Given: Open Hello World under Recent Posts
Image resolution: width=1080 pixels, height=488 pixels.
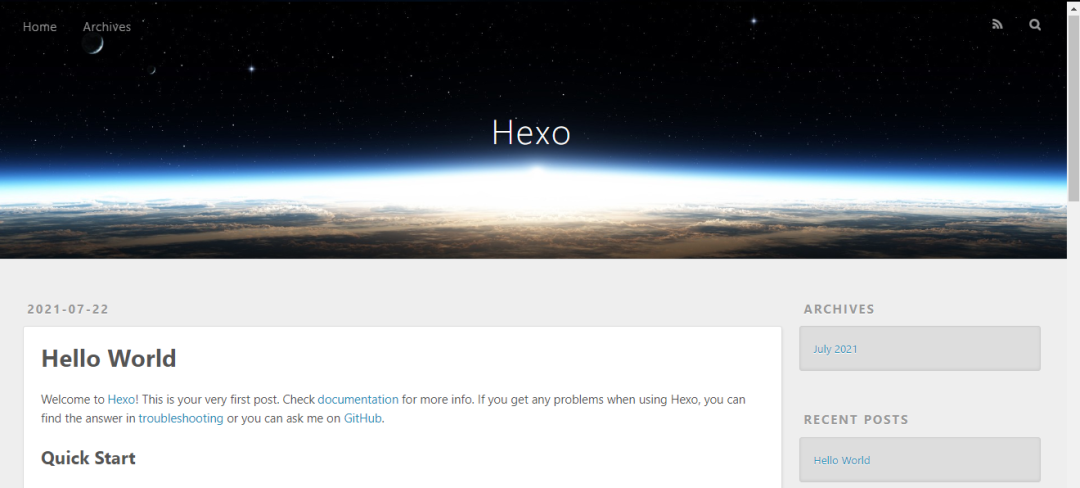Looking at the screenshot, I should [x=842, y=460].
